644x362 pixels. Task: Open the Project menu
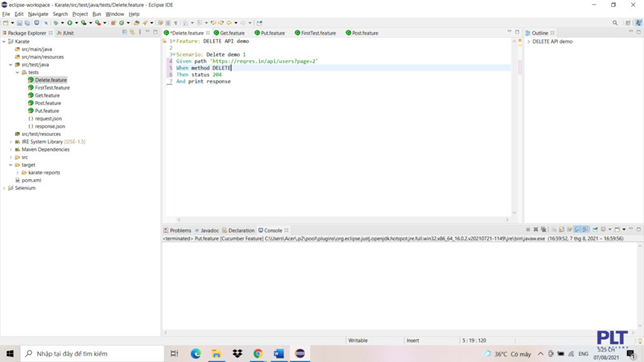coord(80,14)
